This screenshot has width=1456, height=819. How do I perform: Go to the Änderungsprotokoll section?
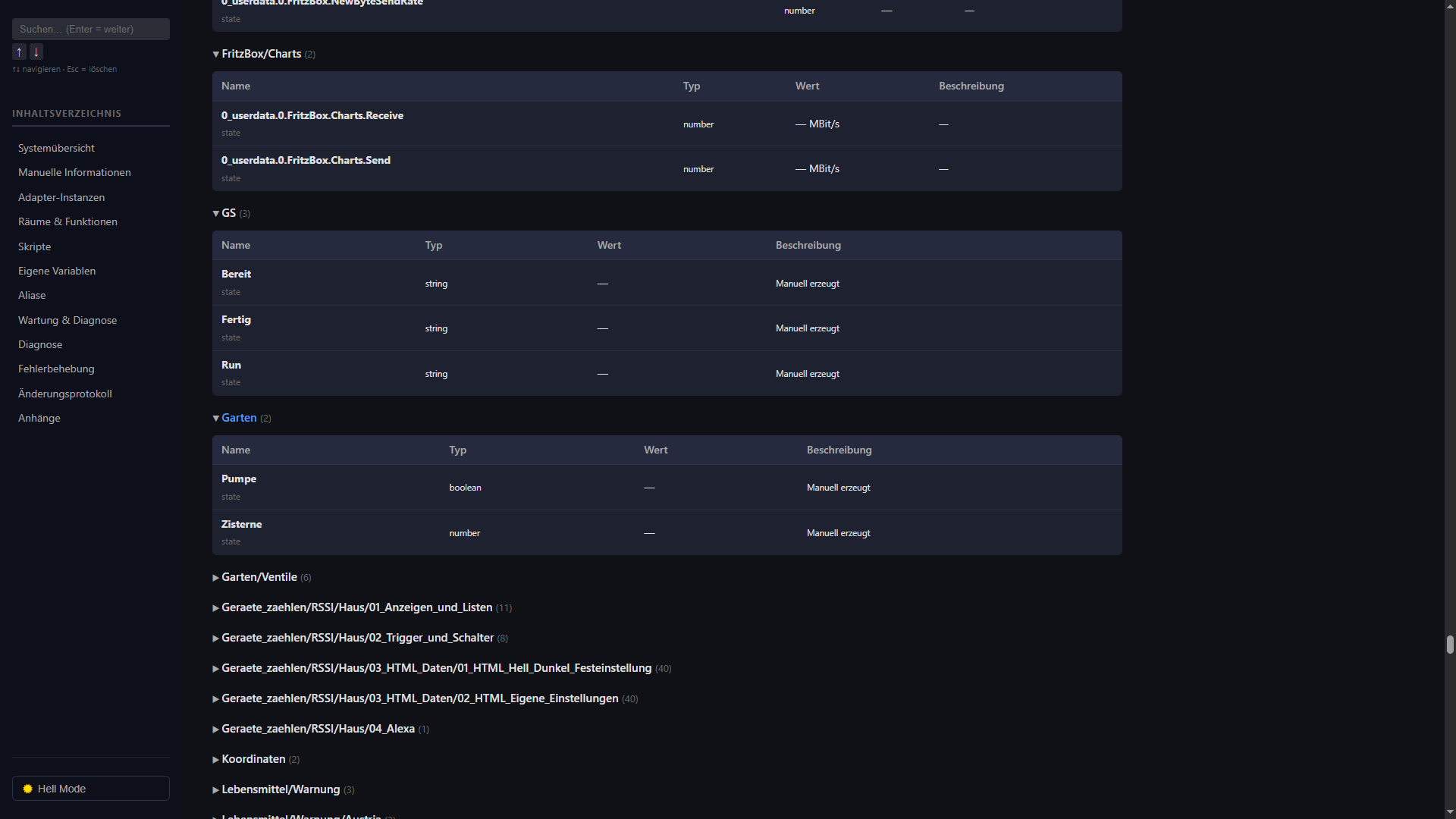point(64,394)
